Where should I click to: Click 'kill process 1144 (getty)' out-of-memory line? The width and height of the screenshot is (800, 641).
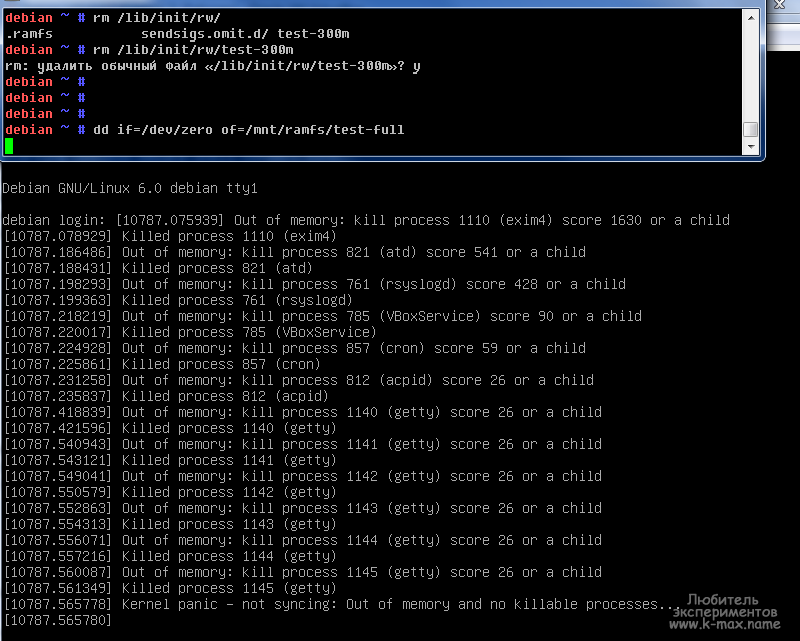(x=303, y=540)
